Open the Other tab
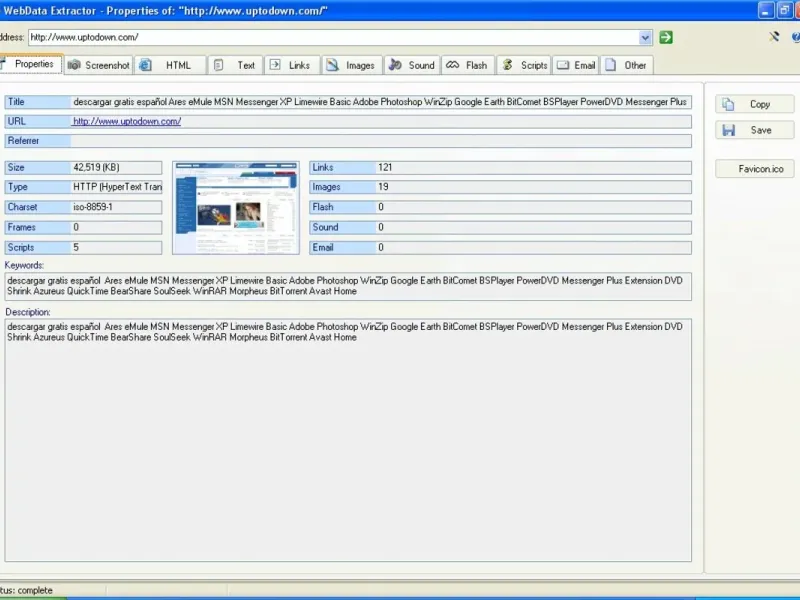 627,65
